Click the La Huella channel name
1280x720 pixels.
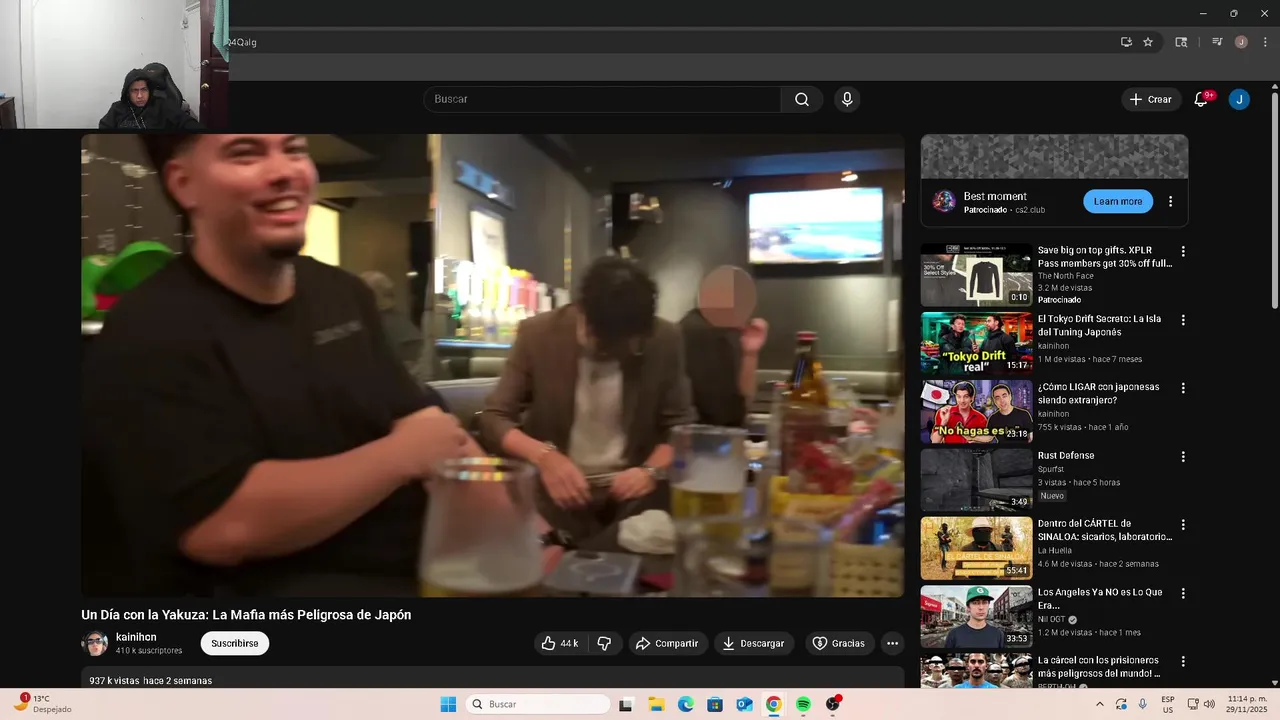1054,551
